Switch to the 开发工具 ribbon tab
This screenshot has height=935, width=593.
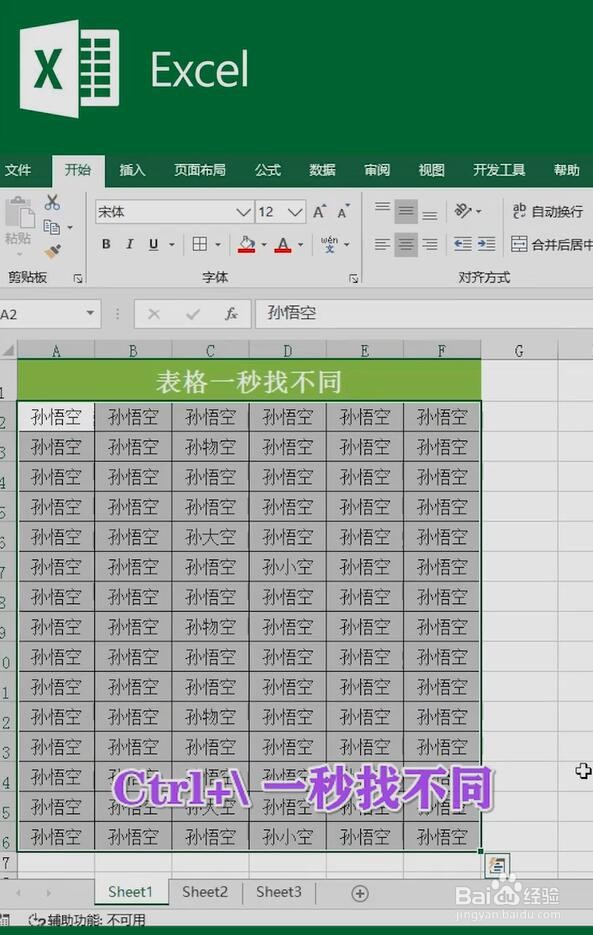(x=499, y=171)
